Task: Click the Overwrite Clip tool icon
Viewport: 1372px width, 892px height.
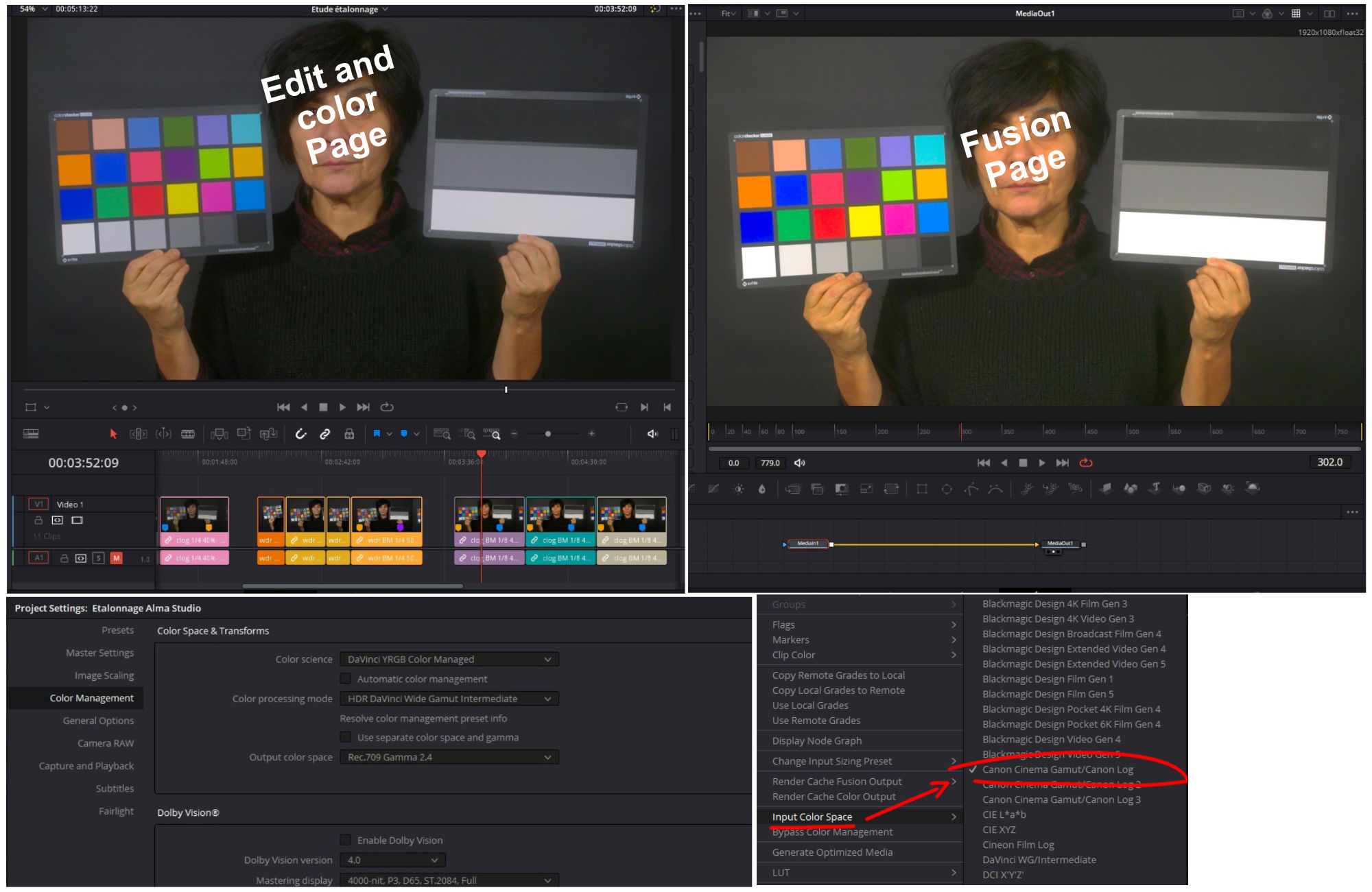Action: coord(244,434)
